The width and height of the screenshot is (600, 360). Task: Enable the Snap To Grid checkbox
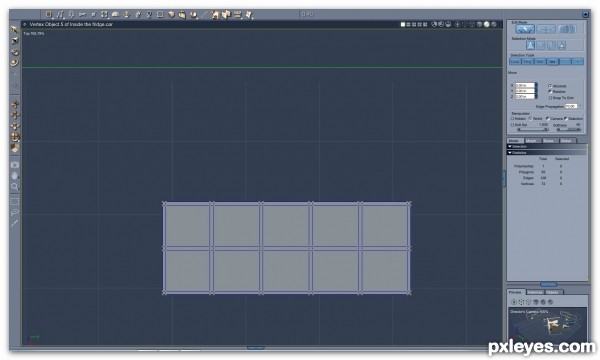pyautogui.click(x=550, y=98)
